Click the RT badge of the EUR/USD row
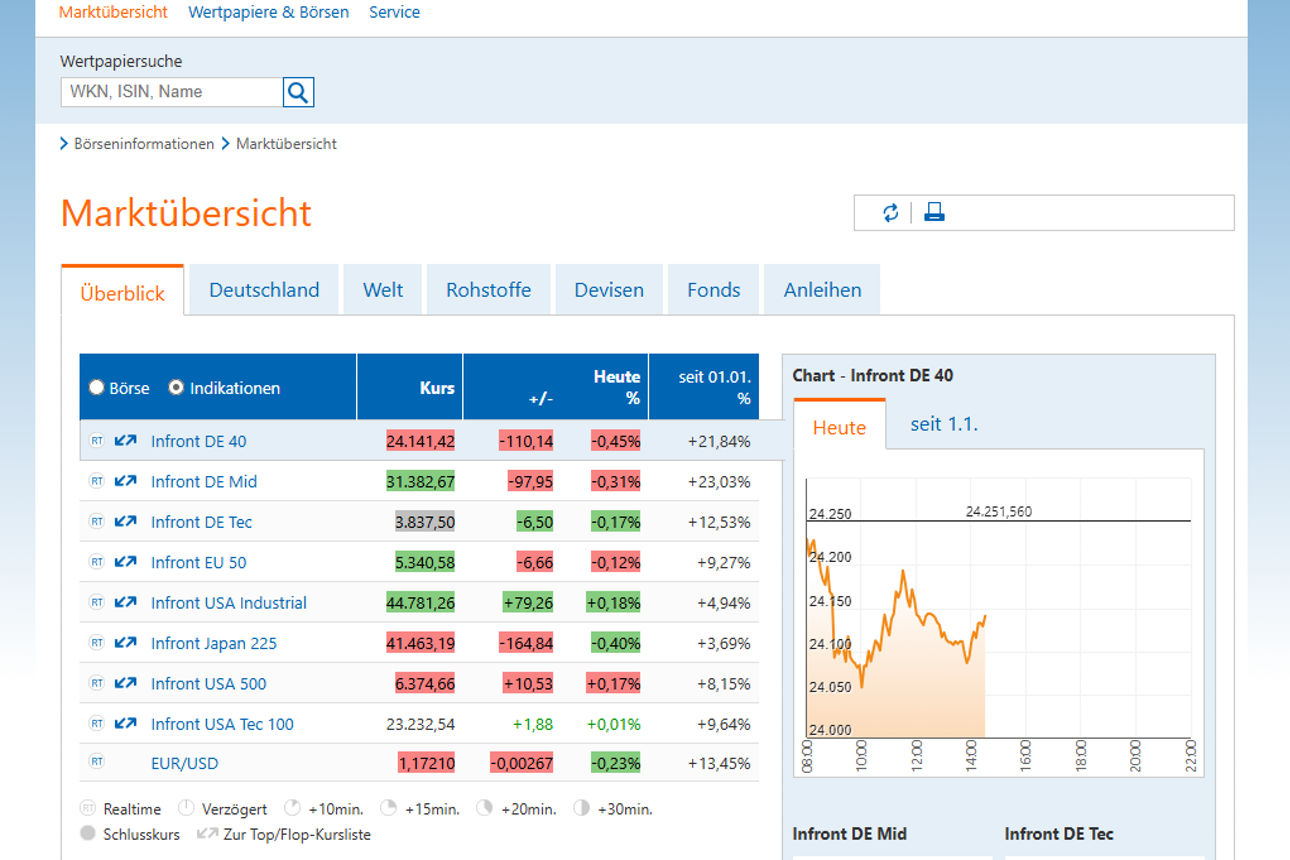 point(97,762)
